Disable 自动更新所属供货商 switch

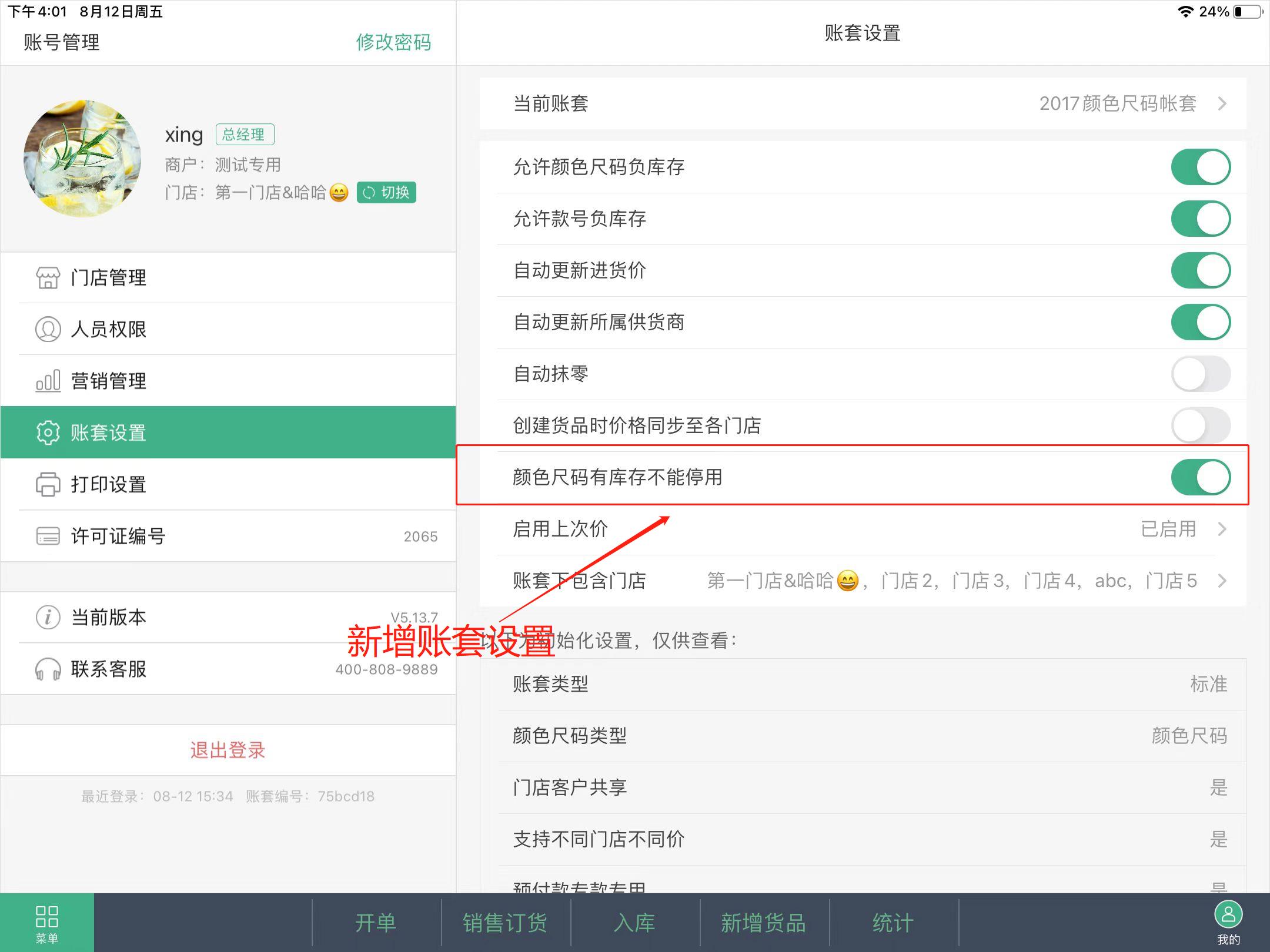point(1201,322)
